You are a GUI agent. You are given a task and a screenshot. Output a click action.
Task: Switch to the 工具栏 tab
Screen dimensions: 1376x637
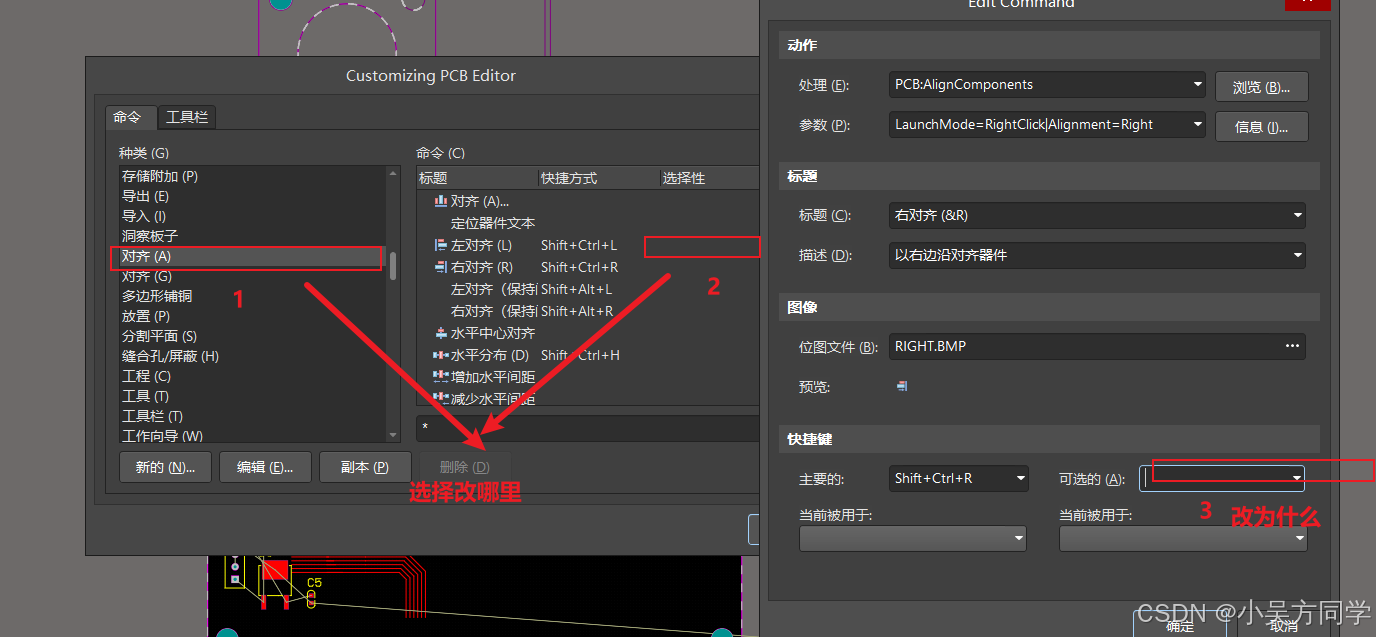tap(187, 117)
